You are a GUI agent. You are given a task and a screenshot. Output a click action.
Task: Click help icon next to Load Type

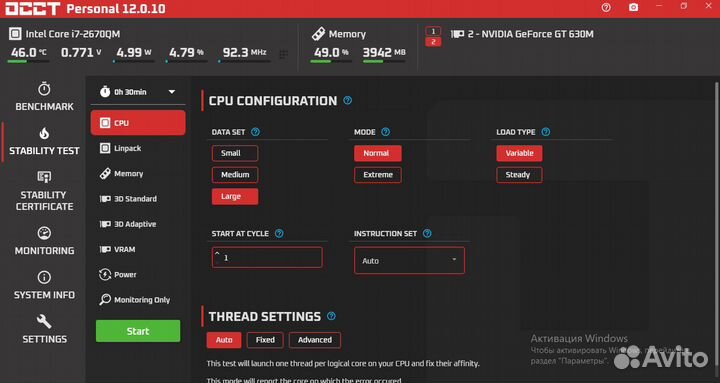click(x=546, y=132)
